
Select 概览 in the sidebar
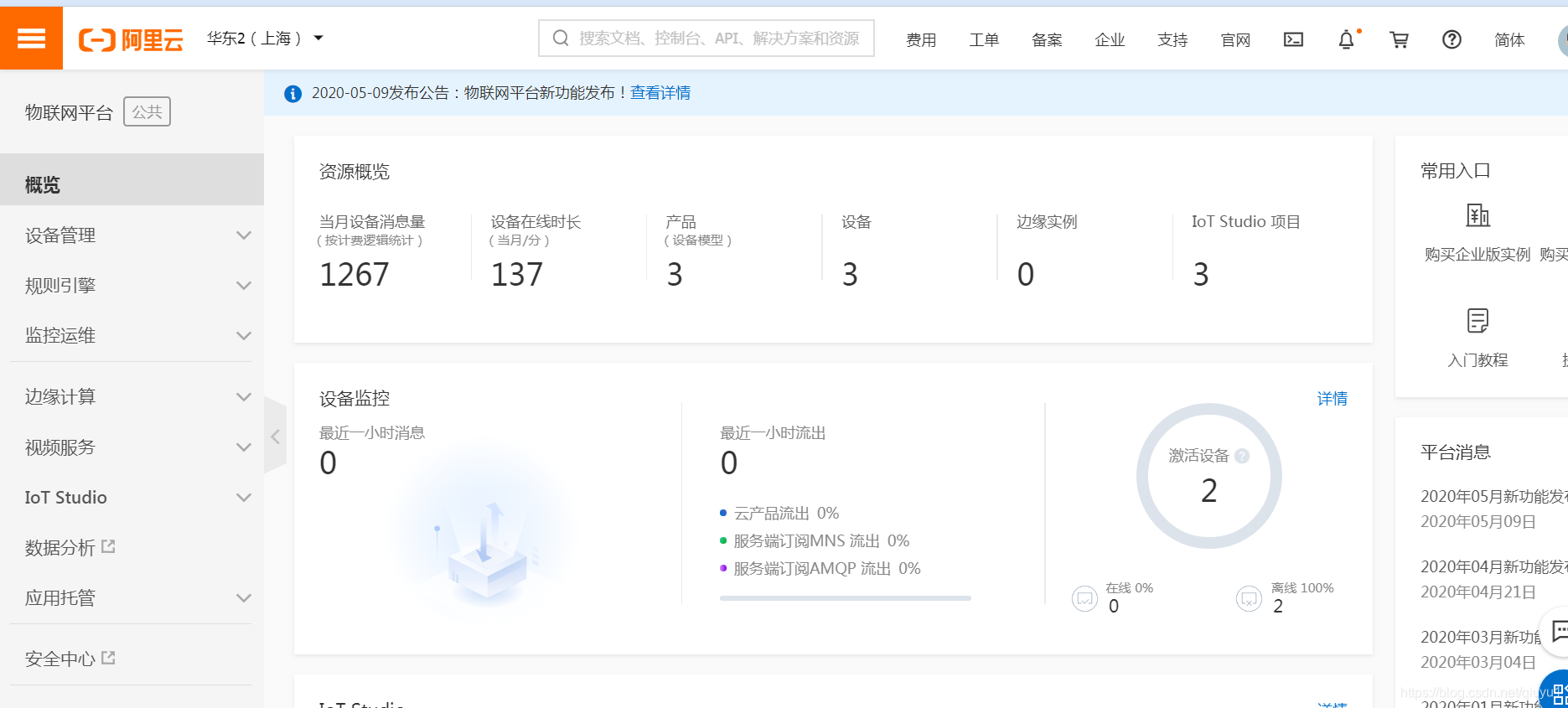(132, 179)
